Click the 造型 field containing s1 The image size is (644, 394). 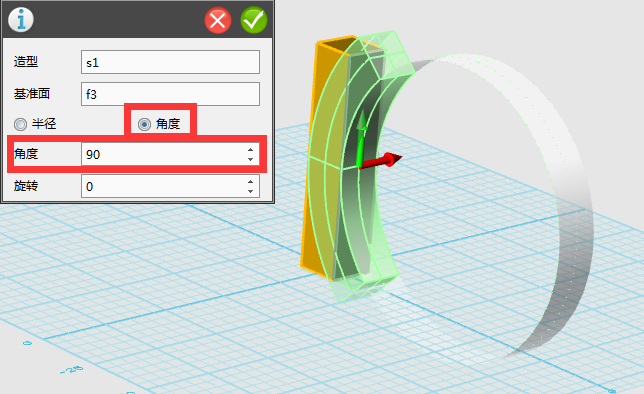170,62
